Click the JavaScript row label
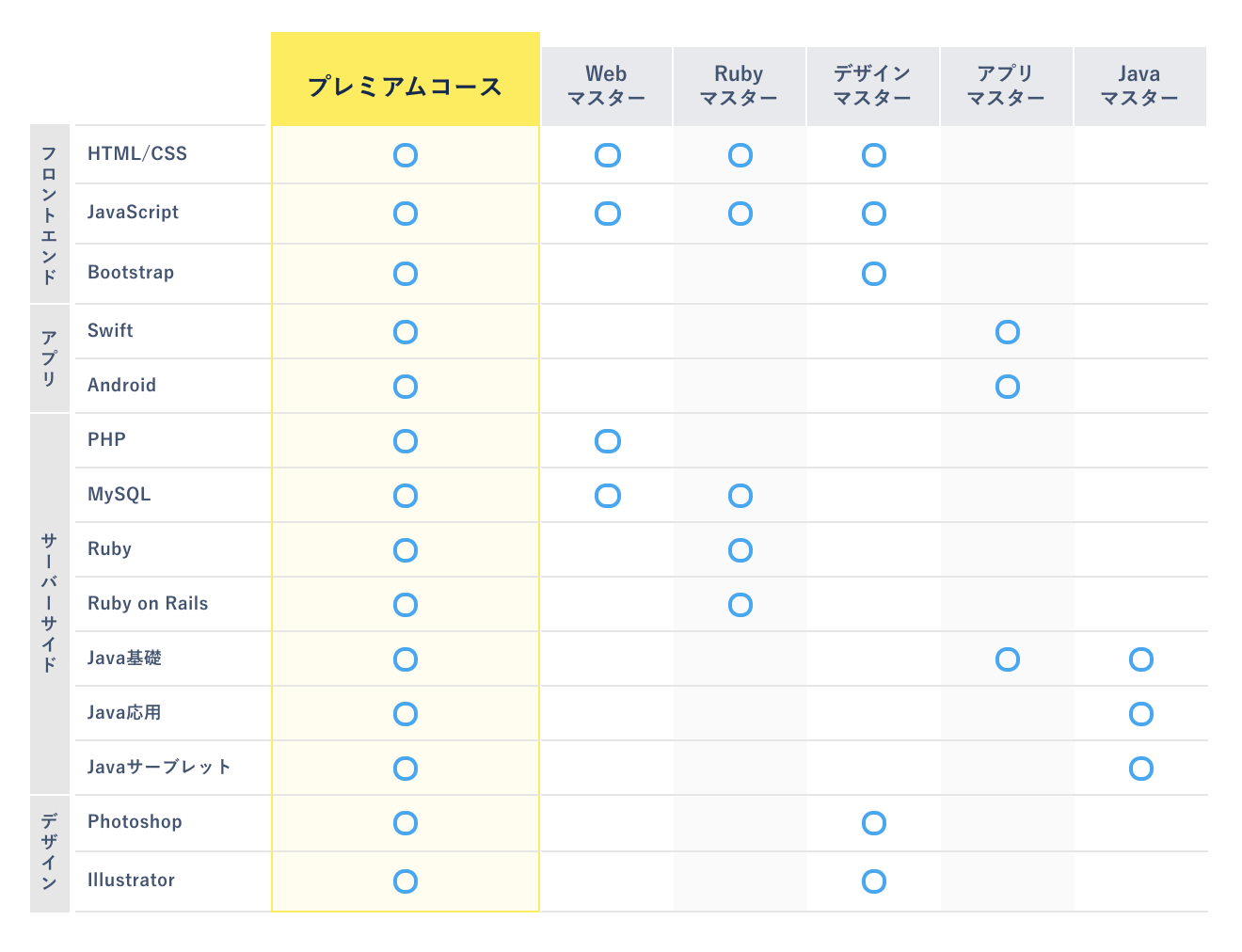The width and height of the screenshot is (1242, 952). (133, 213)
